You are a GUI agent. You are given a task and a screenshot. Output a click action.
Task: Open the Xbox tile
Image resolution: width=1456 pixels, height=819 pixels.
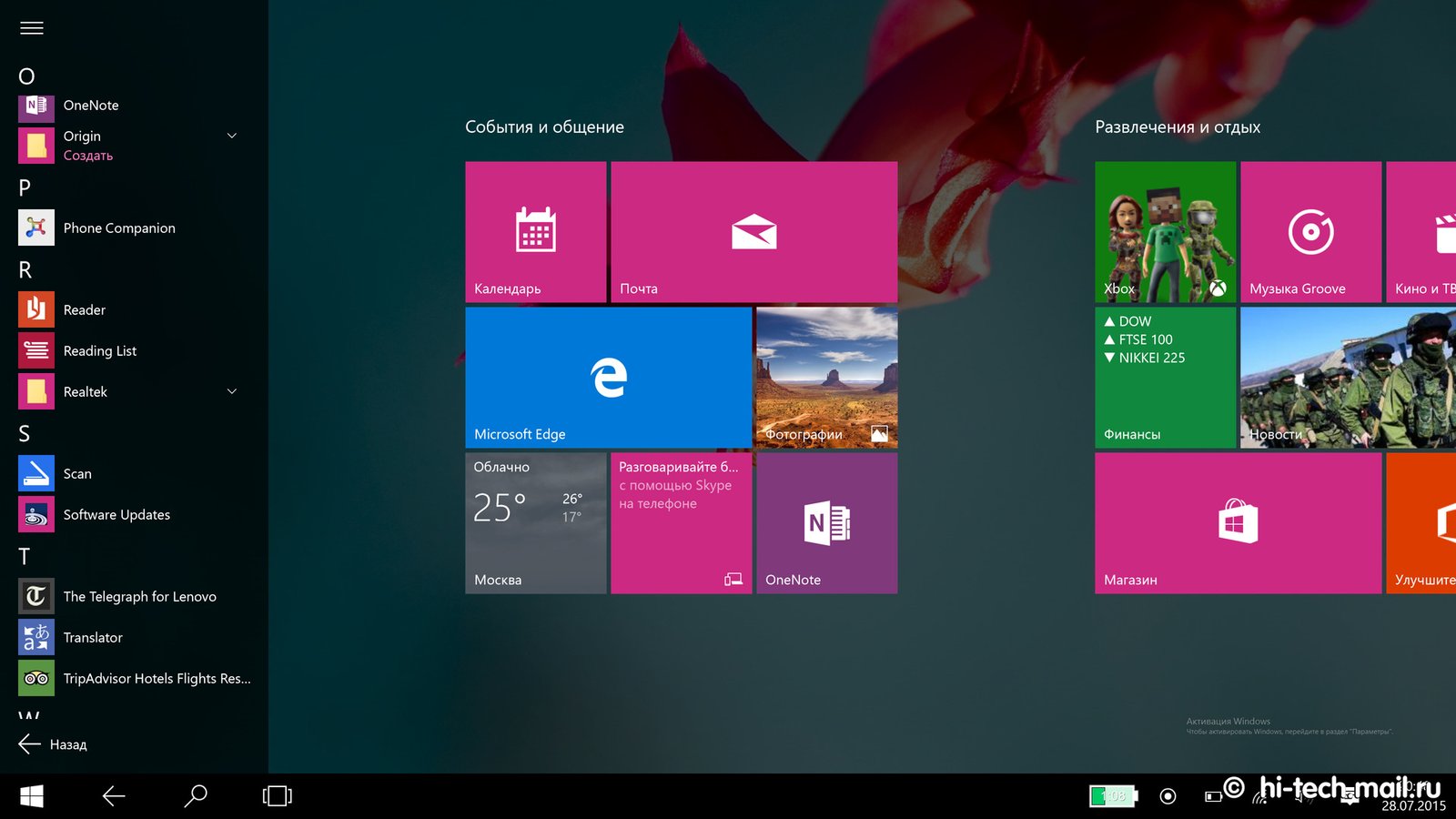(x=1166, y=232)
